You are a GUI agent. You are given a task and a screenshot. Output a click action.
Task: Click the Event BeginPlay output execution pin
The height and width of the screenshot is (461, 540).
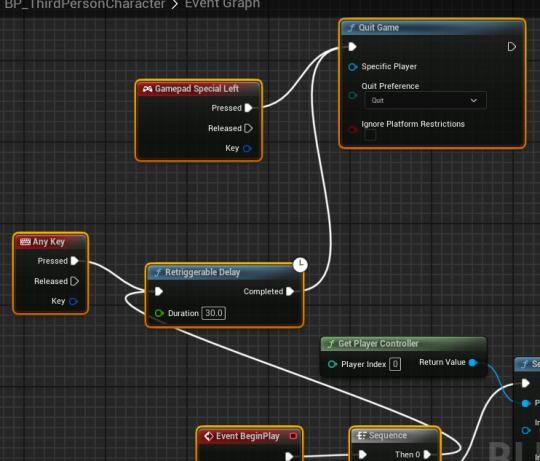[x=289, y=456]
